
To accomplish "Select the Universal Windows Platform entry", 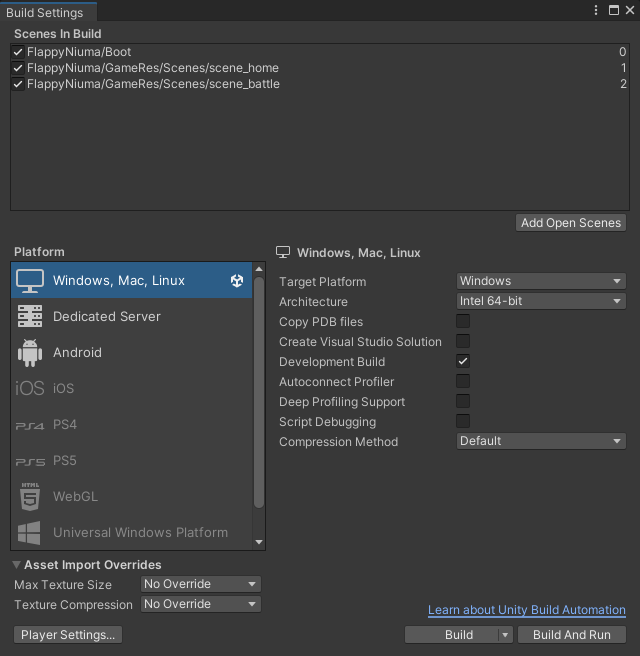I will [x=131, y=533].
